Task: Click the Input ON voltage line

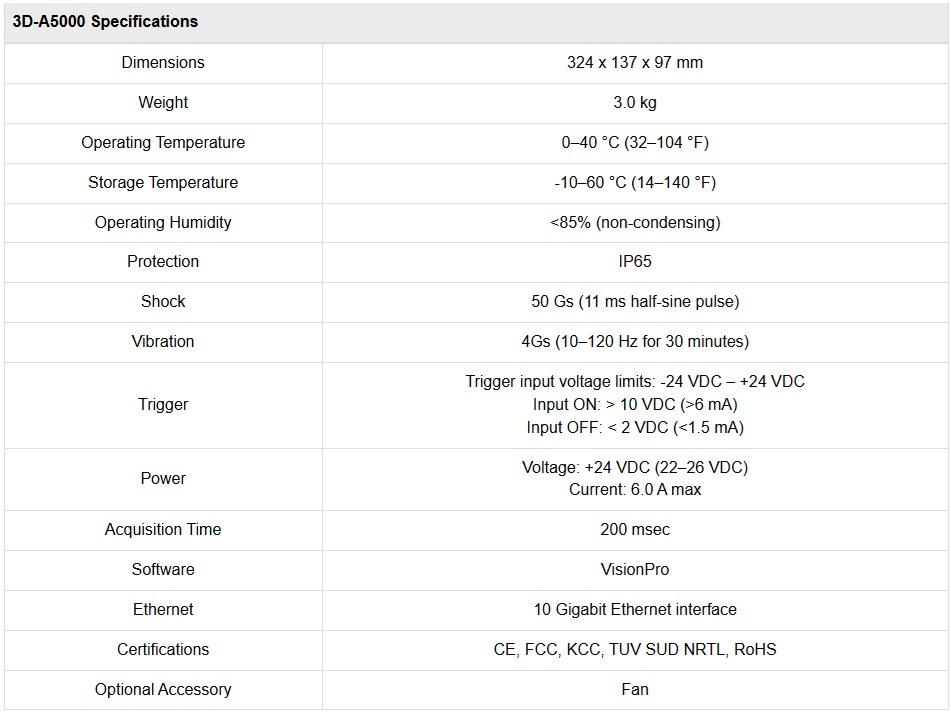Action: point(634,405)
